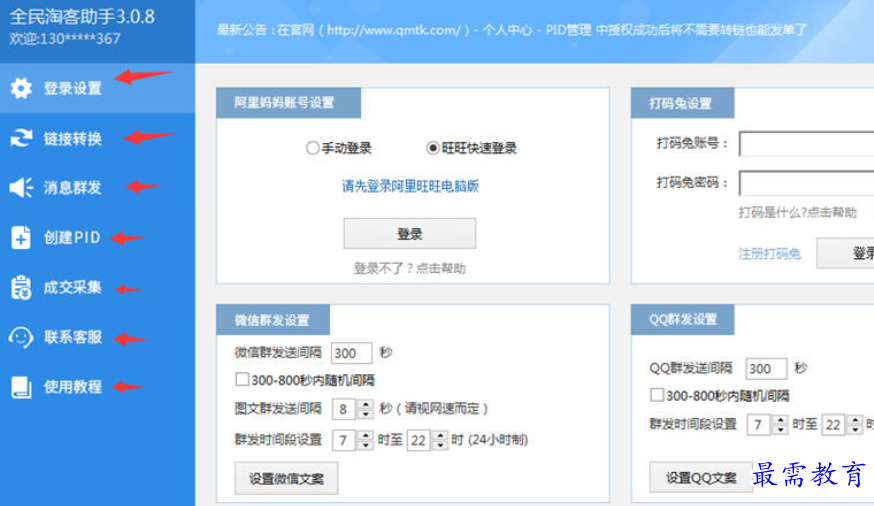This screenshot has width=874, height=506.
Task: Click the 打码是什么?点击帮助 link
Action: [798, 212]
